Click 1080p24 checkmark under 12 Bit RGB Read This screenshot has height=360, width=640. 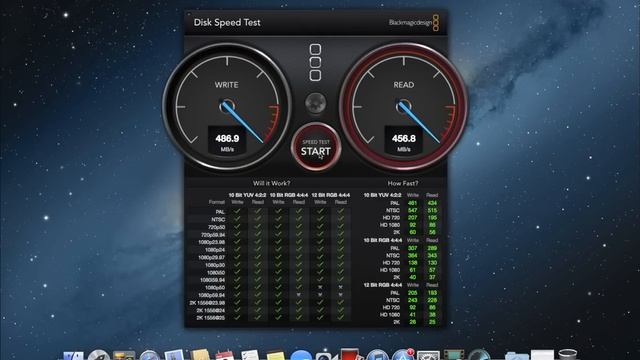pyautogui.click(x=340, y=249)
